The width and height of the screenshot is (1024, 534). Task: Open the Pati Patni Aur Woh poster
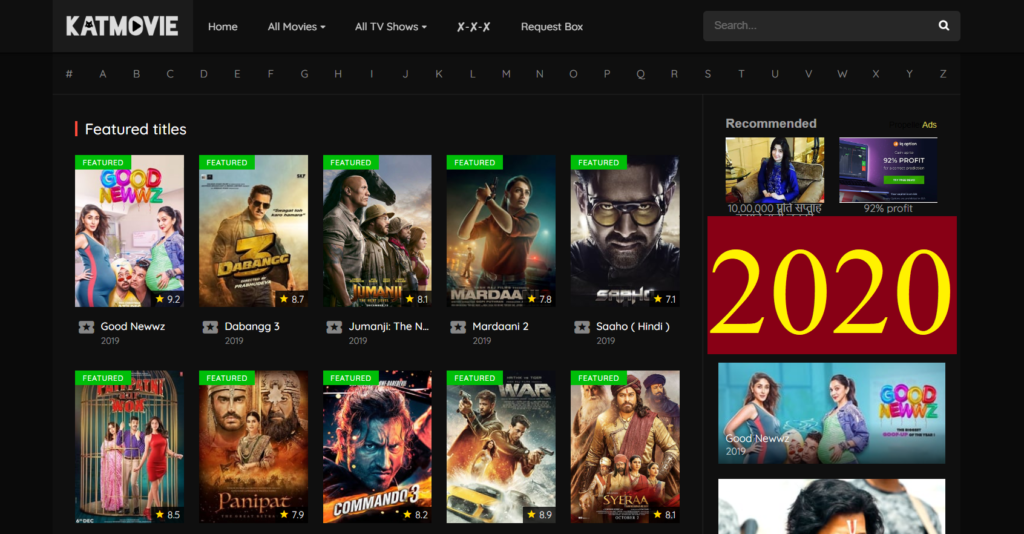(x=129, y=447)
